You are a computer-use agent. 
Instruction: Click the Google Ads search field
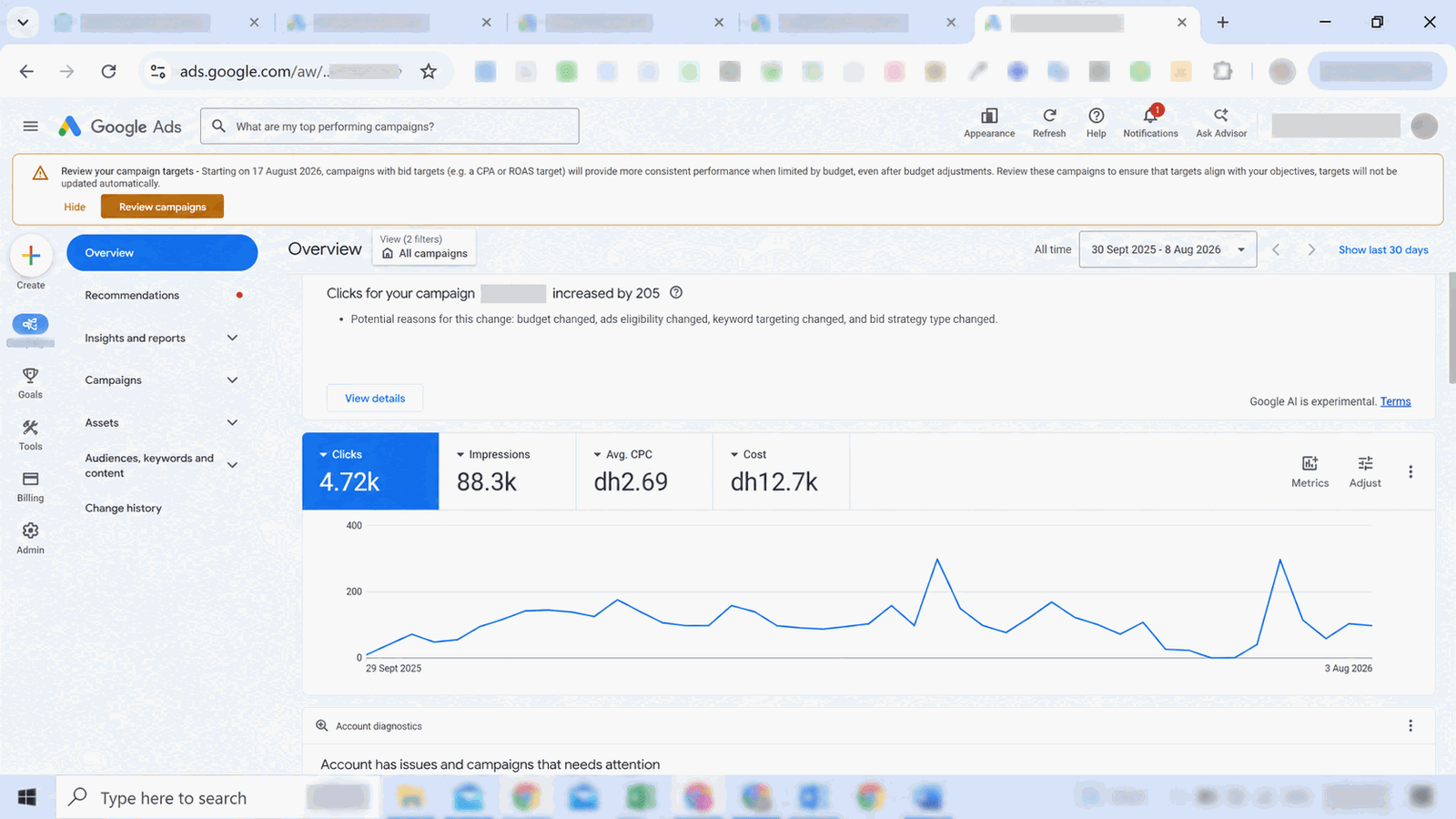(x=389, y=126)
